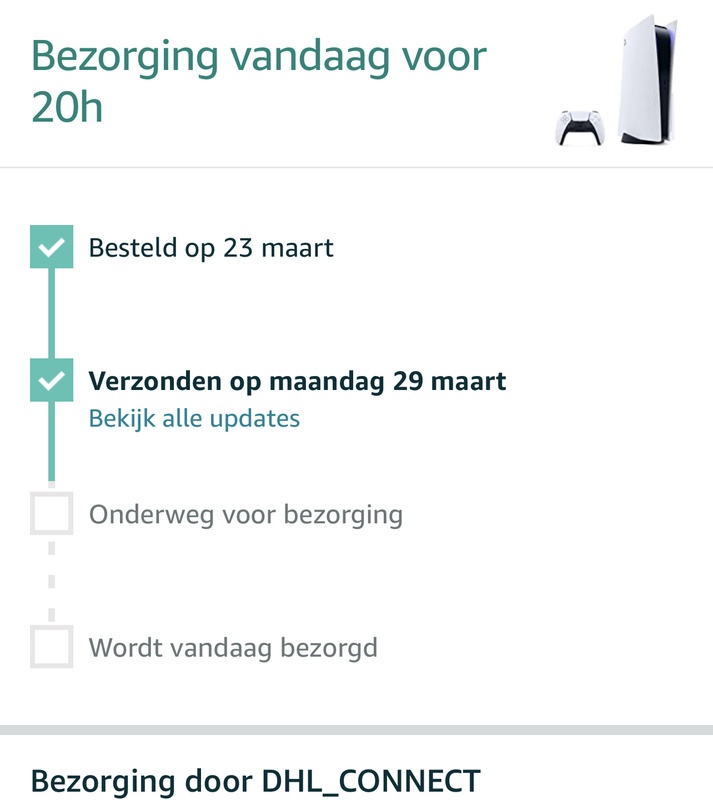Select the Verzonden op maandag 29 maart label
713x800 pixels.
pos(297,381)
